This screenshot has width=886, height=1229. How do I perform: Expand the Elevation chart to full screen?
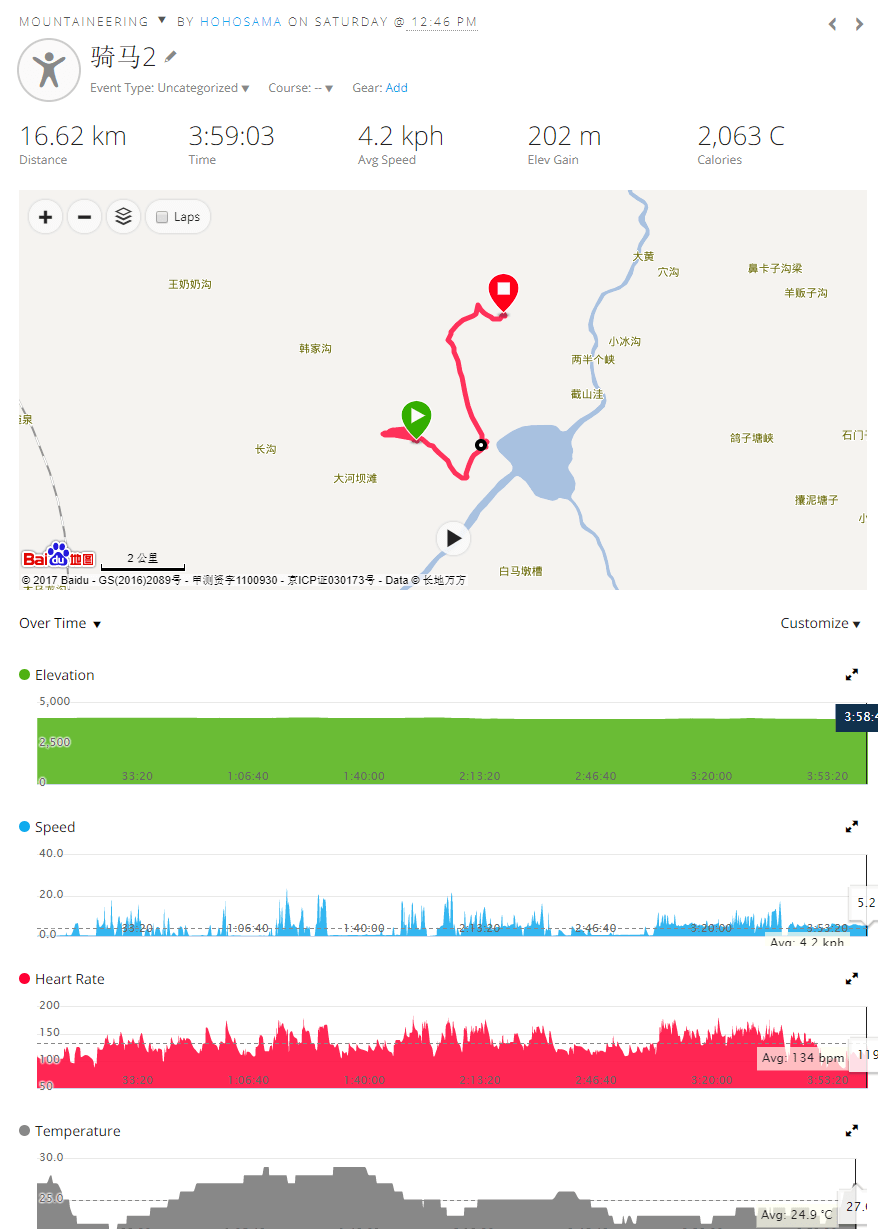(852, 675)
